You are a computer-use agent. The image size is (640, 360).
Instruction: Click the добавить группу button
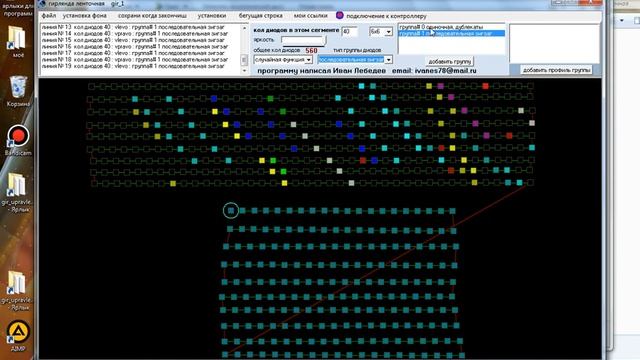tap(450, 62)
